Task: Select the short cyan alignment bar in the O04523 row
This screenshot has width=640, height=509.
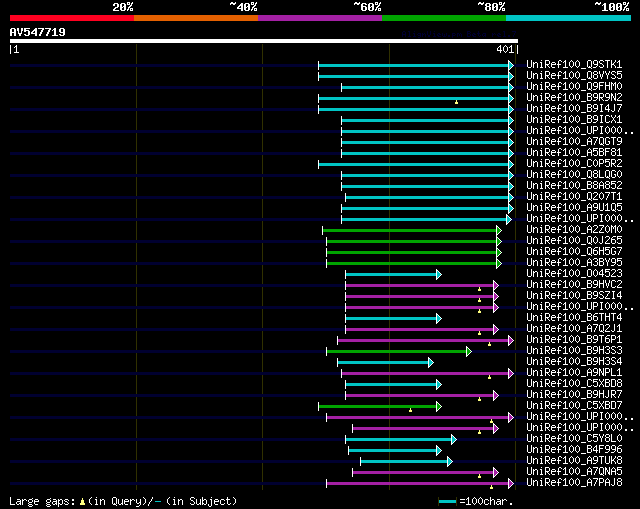Action: 391,275
